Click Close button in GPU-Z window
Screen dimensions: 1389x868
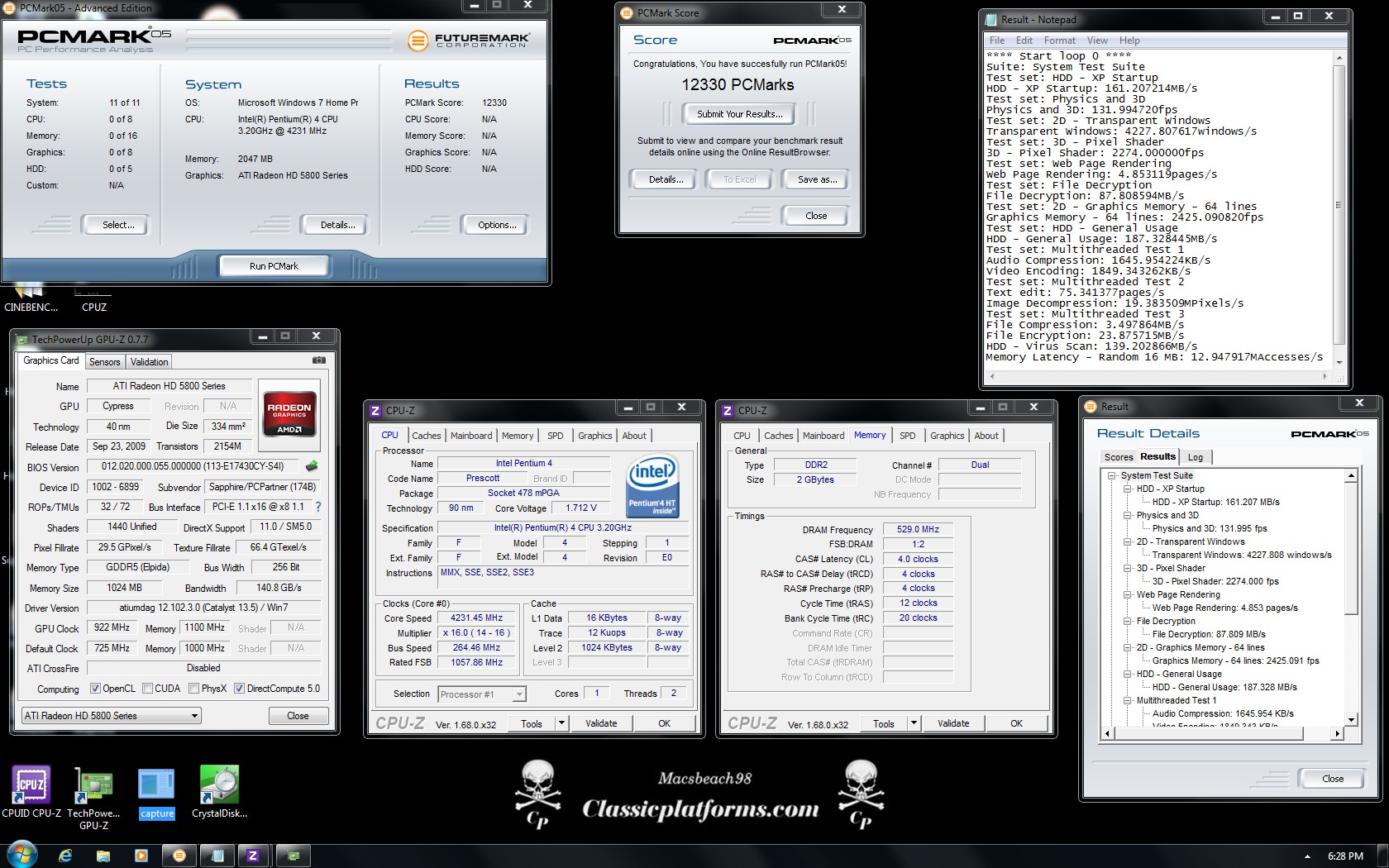coord(298,716)
